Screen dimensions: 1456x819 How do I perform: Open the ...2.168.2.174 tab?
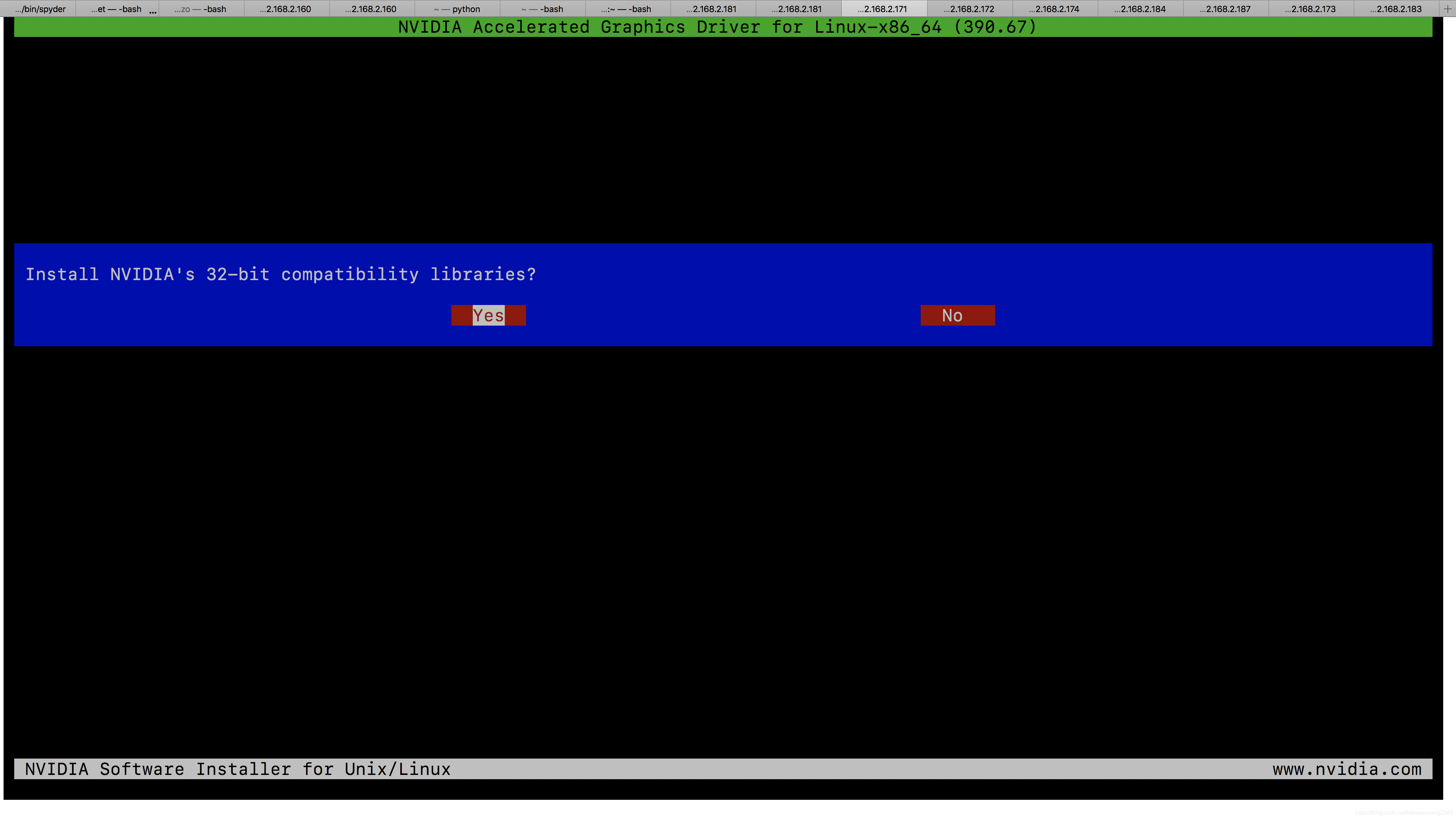click(x=1054, y=9)
